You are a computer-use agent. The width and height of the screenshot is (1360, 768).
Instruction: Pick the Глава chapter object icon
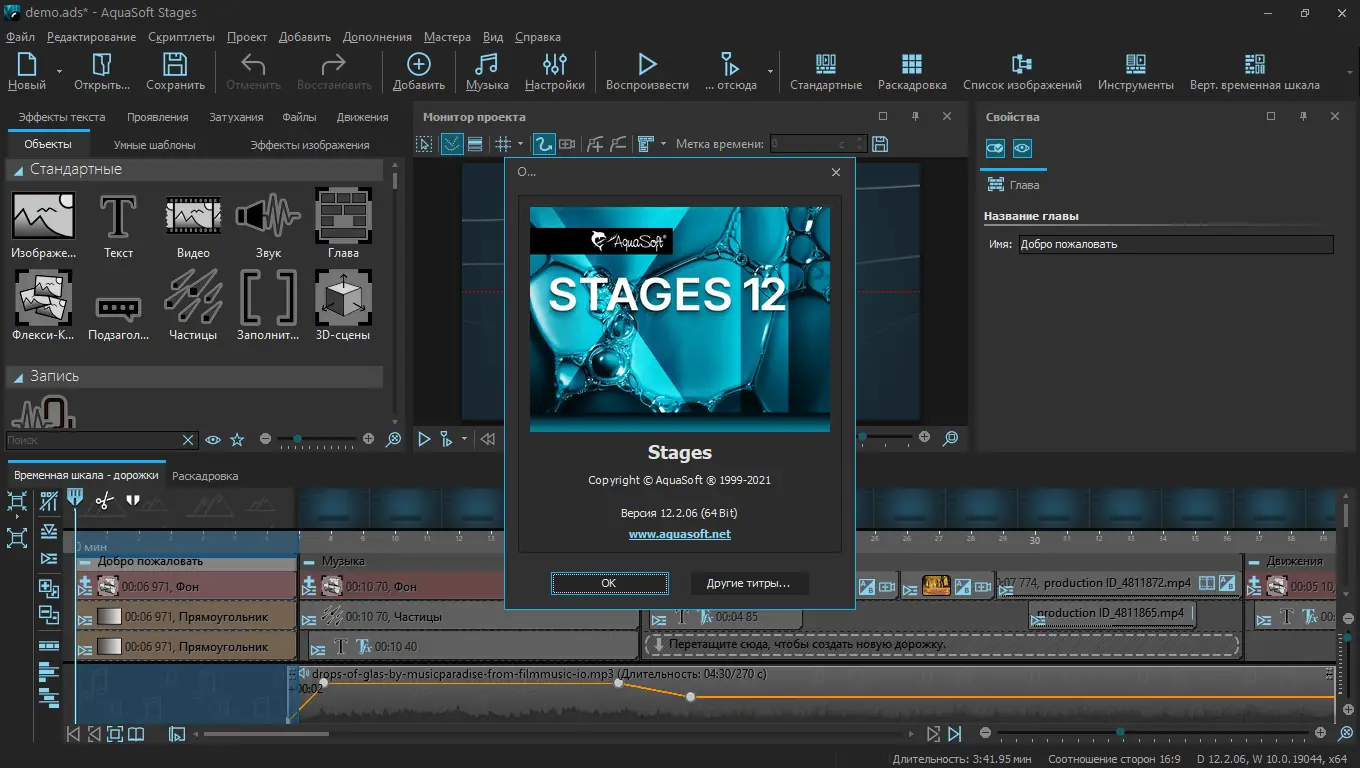tap(343, 215)
